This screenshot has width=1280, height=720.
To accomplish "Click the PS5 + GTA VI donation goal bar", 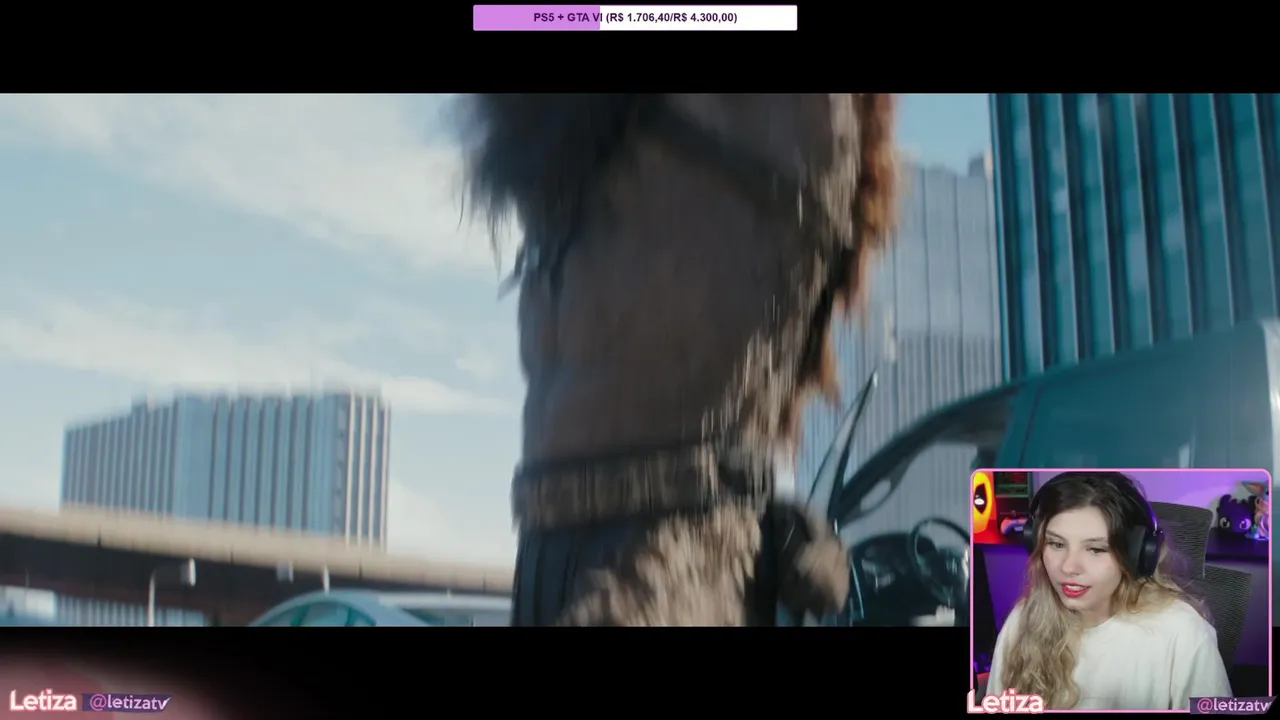I will click(x=635, y=17).
